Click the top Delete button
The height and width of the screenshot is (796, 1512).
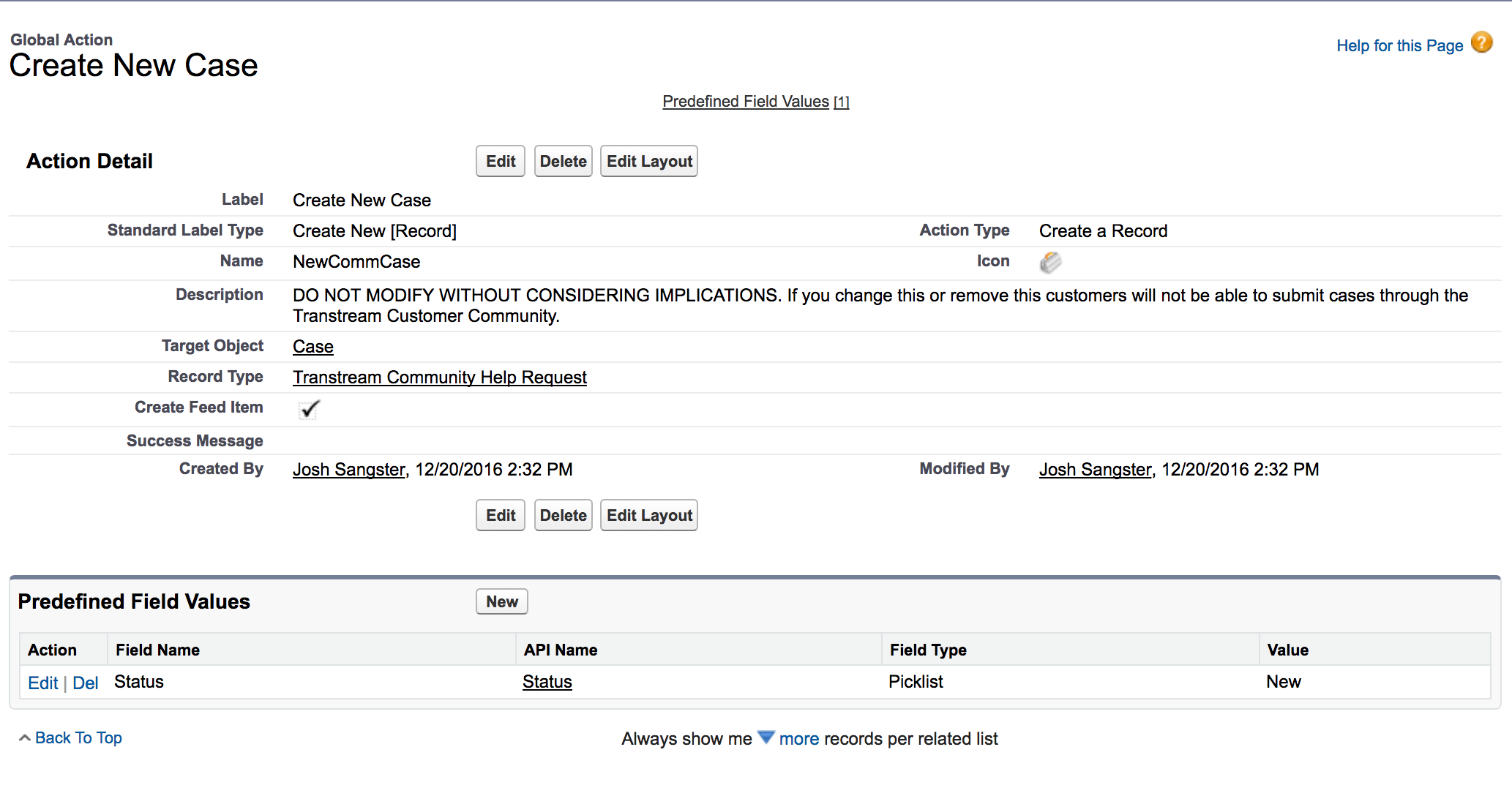point(563,162)
